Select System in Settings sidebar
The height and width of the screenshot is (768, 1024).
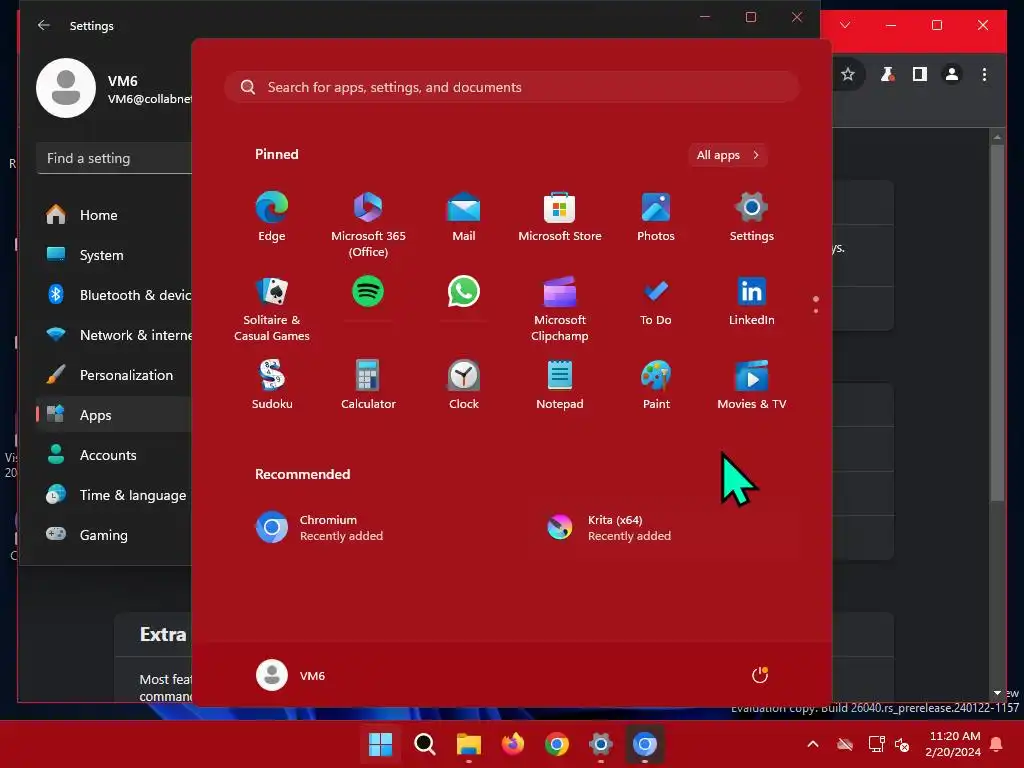click(x=114, y=255)
